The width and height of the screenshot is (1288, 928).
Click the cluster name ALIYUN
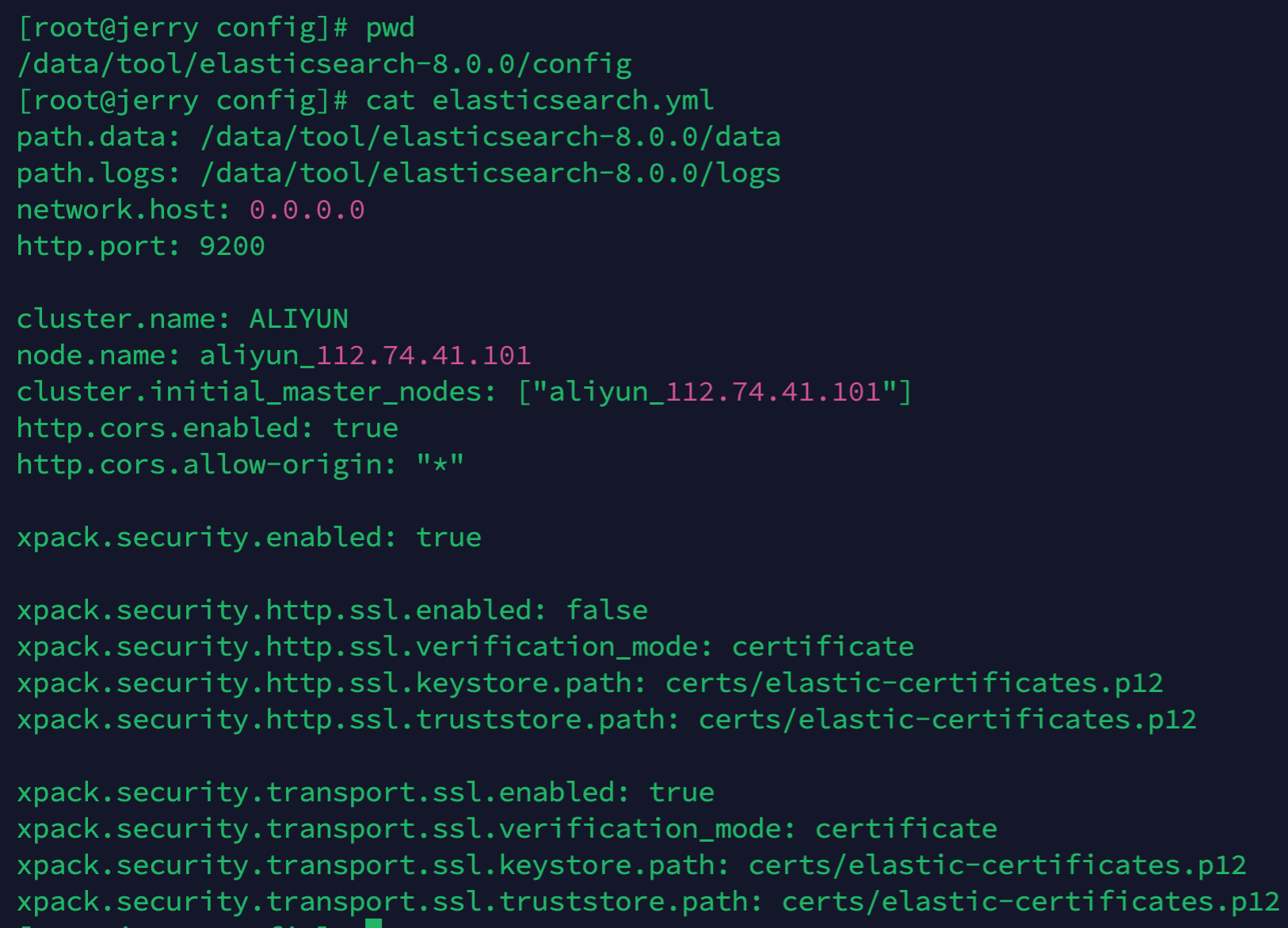pos(299,319)
